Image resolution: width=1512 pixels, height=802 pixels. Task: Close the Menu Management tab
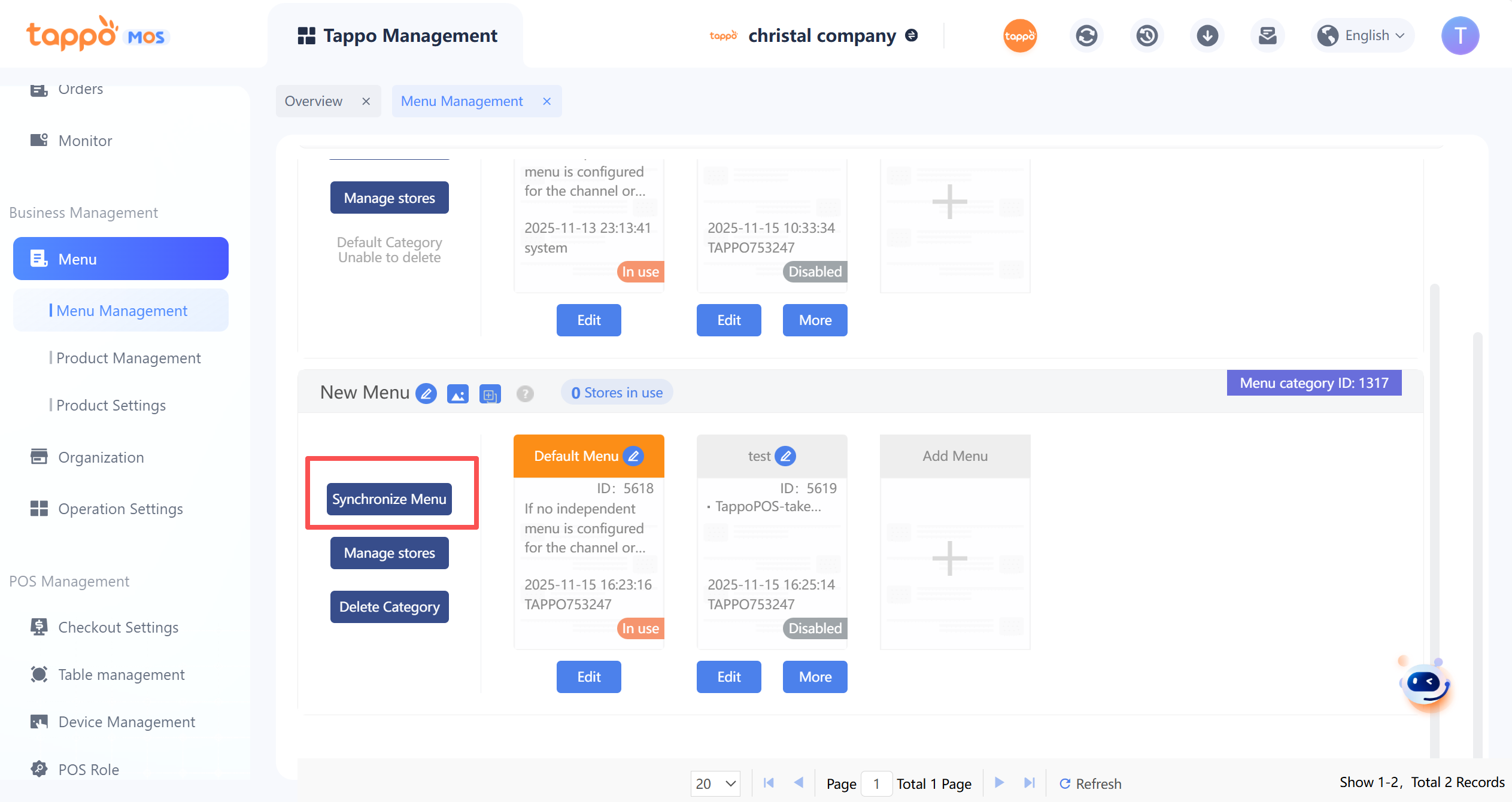546,101
